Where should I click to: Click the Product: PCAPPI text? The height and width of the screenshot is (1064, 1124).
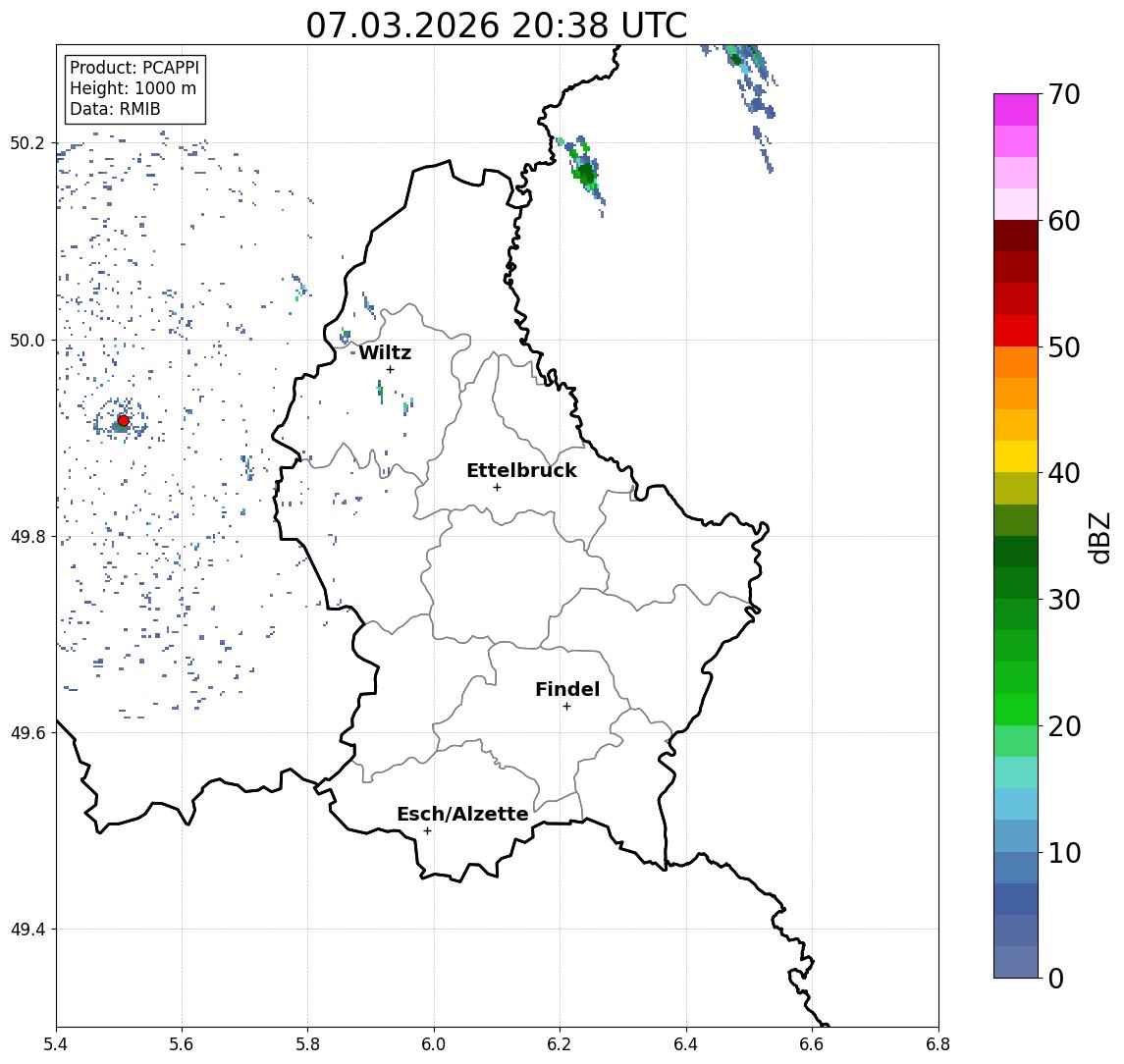134,68
